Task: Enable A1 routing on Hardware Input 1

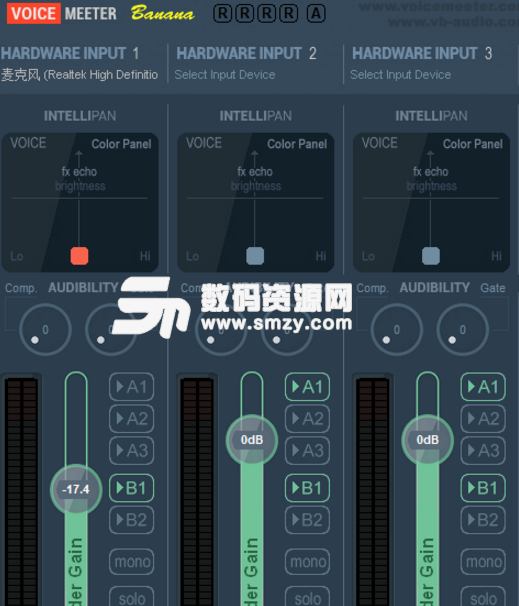Action: click(132, 386)
